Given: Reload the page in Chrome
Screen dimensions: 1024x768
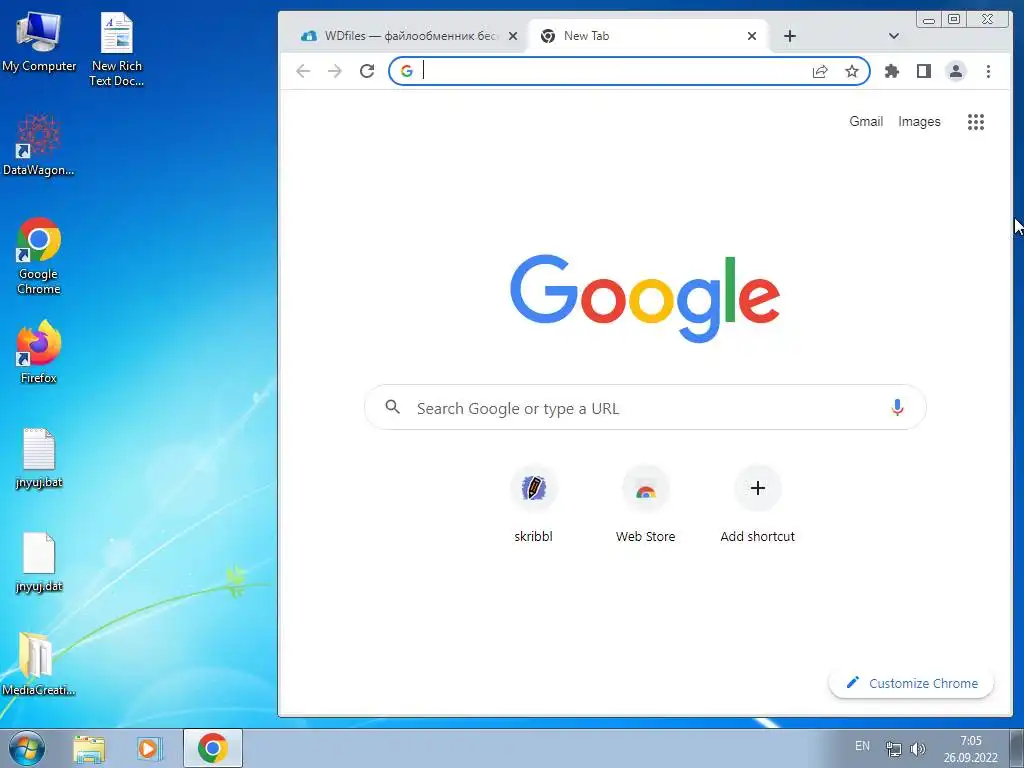Looking at the screenshot, I should click(367, 71).
